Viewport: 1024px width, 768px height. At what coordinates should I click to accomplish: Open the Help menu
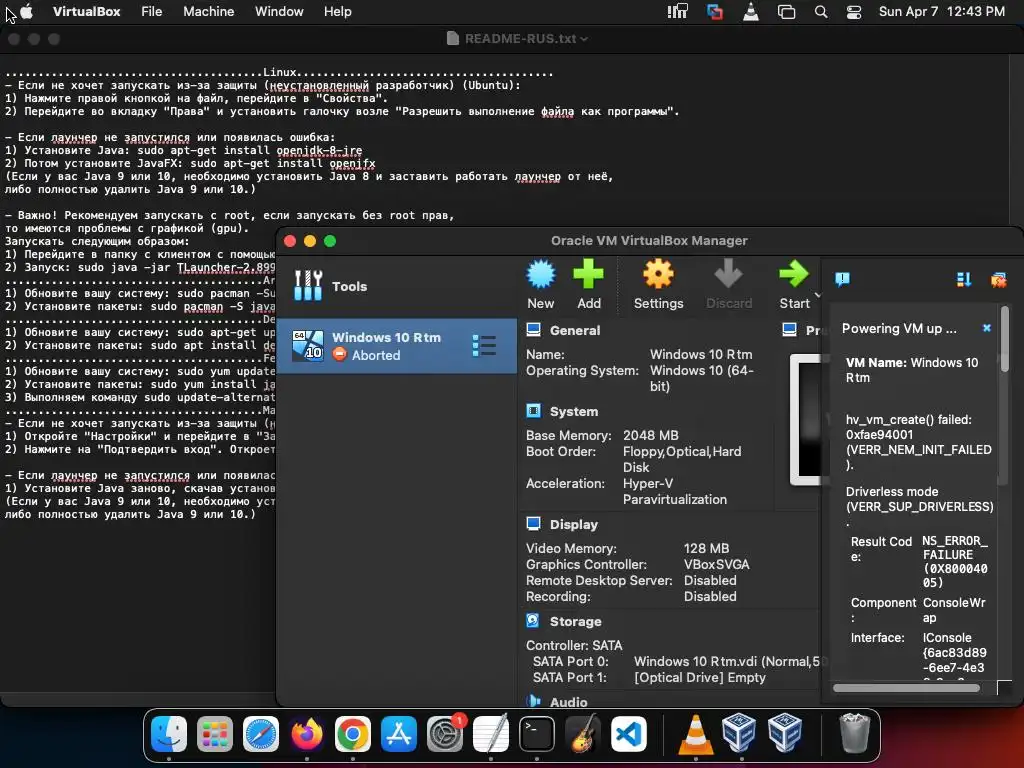pyautogui.click(x=338, y=12)
